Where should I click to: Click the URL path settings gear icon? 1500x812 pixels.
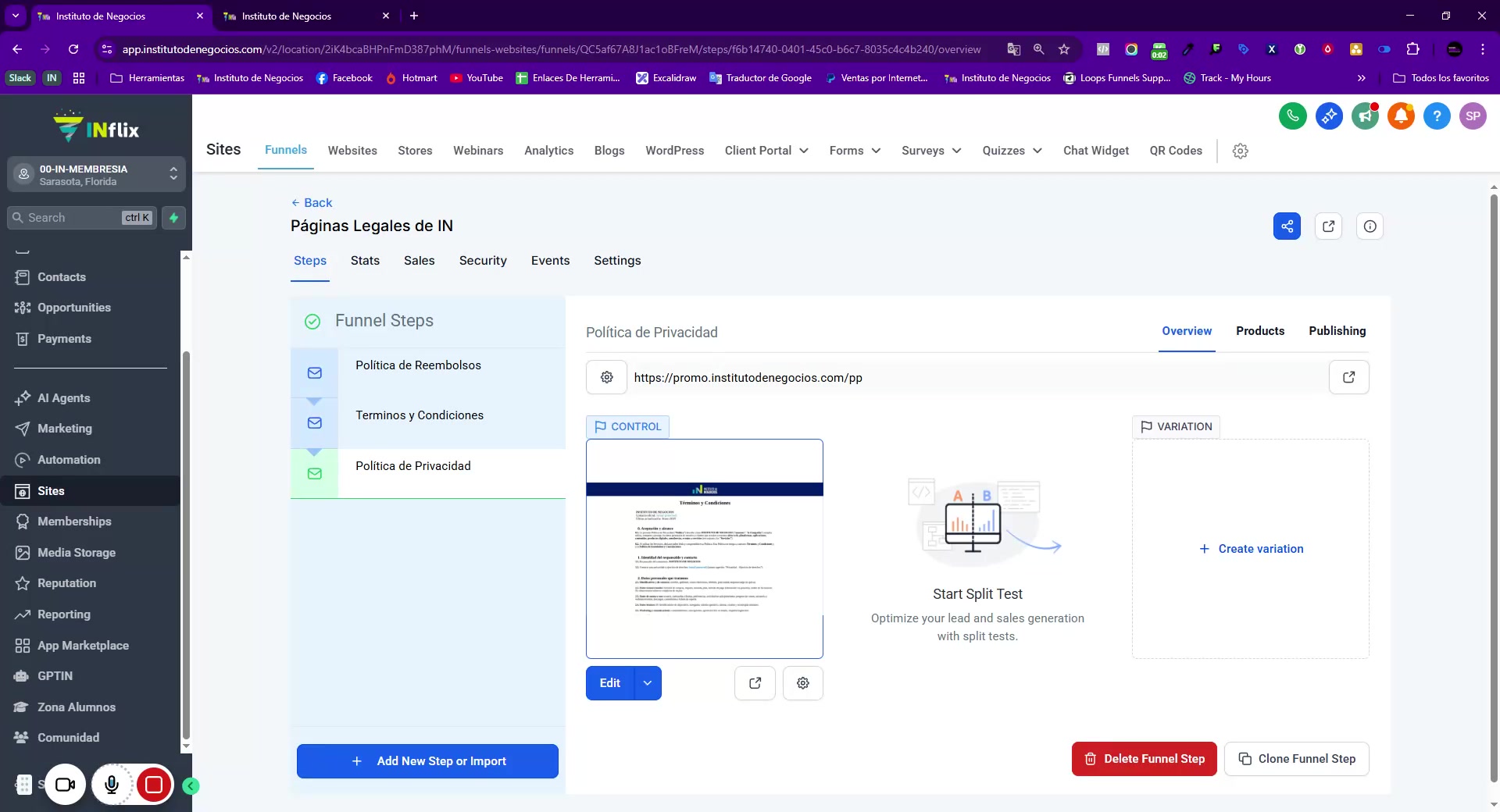click(x=606, y=377)
